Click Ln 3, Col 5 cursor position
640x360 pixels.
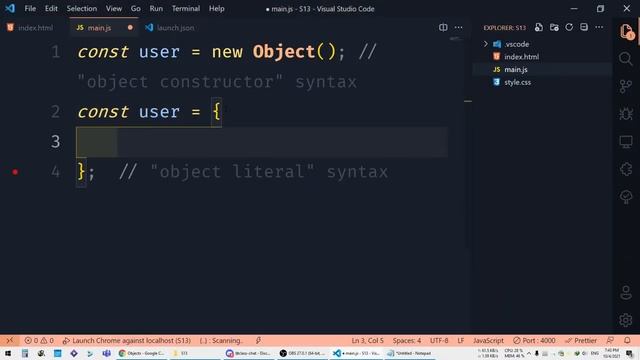[x=367, y=340]
